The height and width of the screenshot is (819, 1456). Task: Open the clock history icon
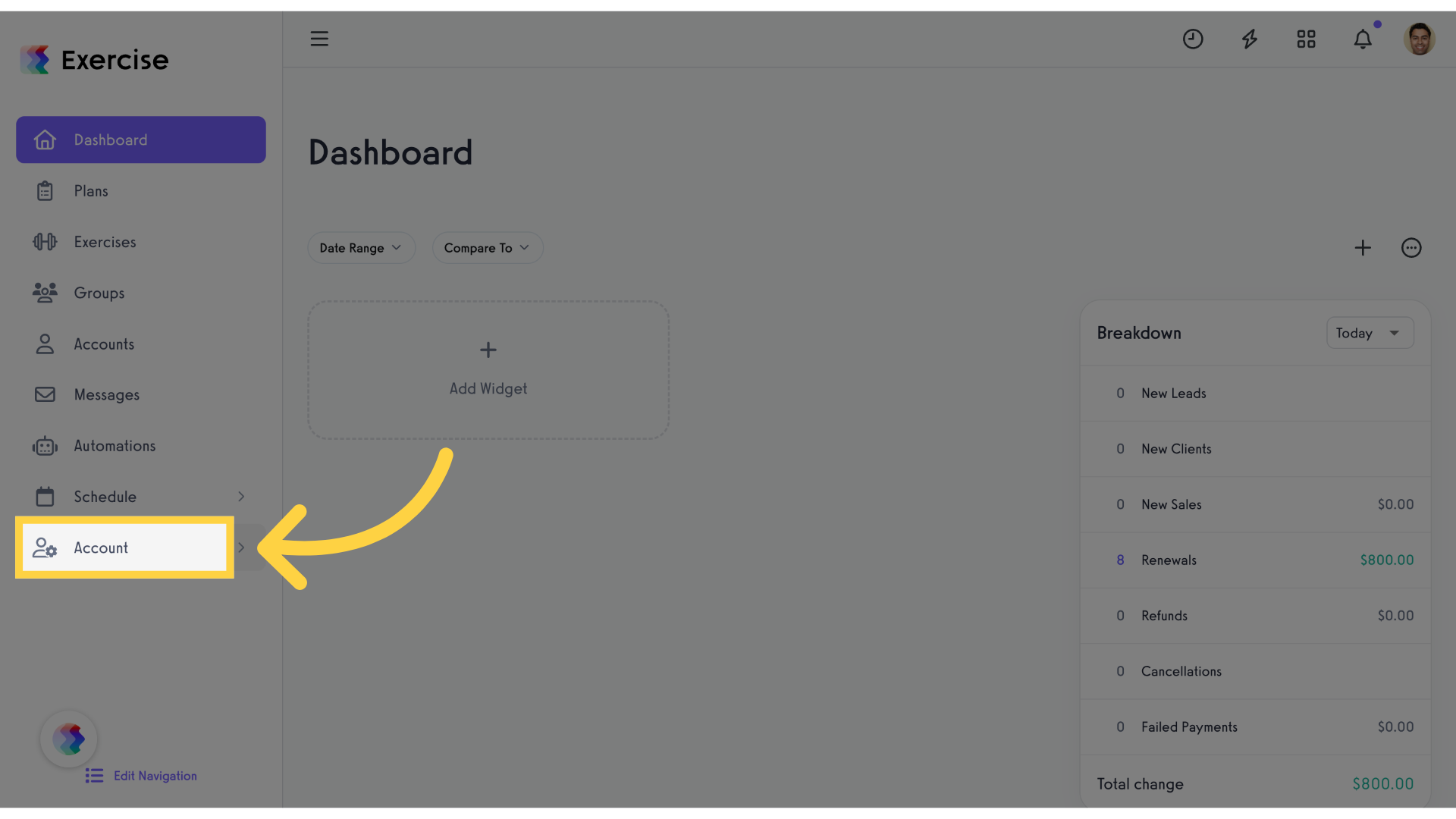pyautogui.click(x=1193, y=39)
